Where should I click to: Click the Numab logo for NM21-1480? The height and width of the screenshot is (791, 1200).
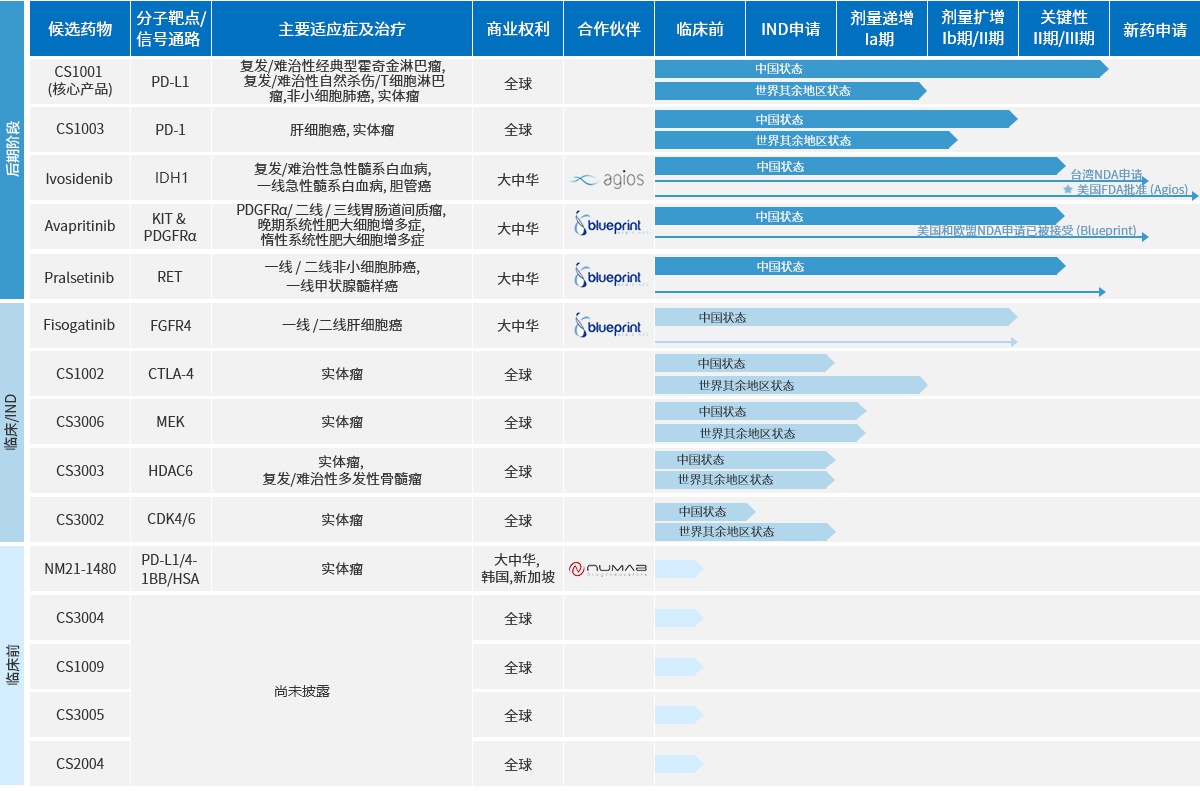coord(608,569)
